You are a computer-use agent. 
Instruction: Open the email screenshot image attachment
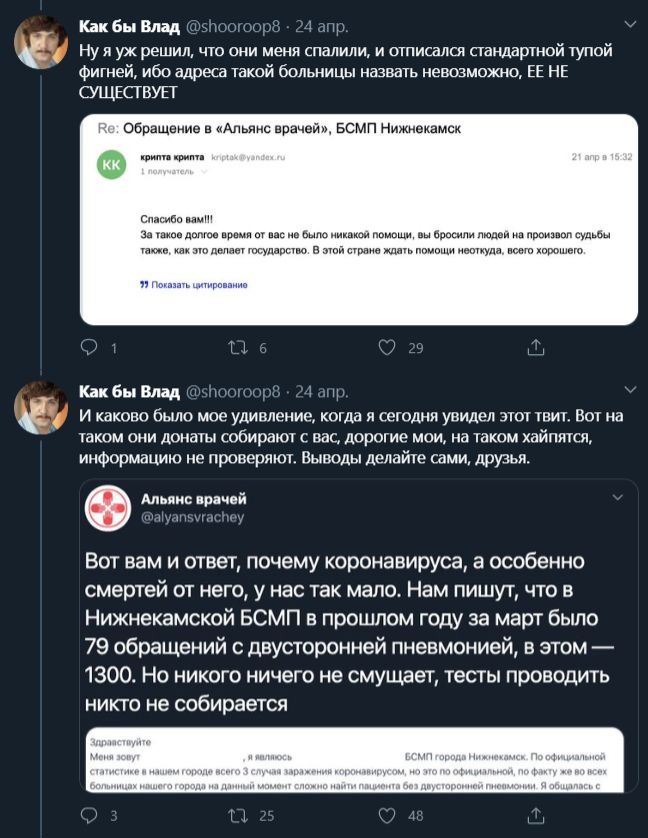tap(359, 220)
